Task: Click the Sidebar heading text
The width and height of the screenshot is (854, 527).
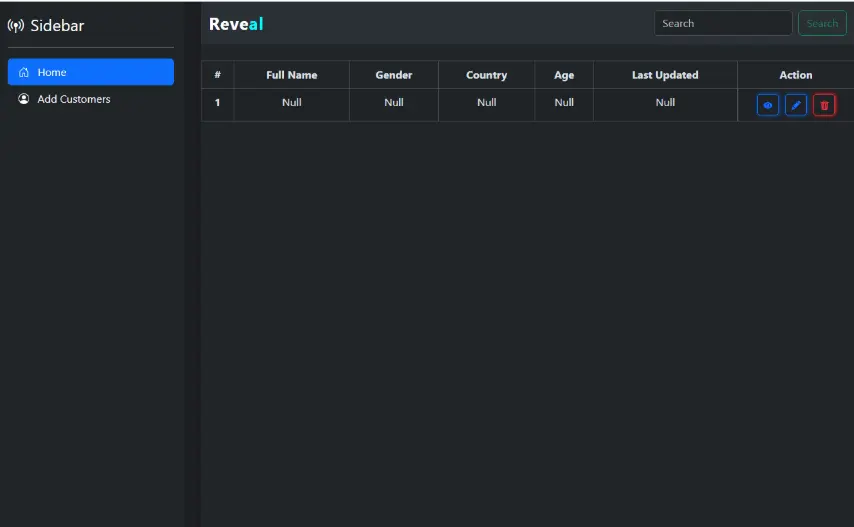Action: point(57,26)
